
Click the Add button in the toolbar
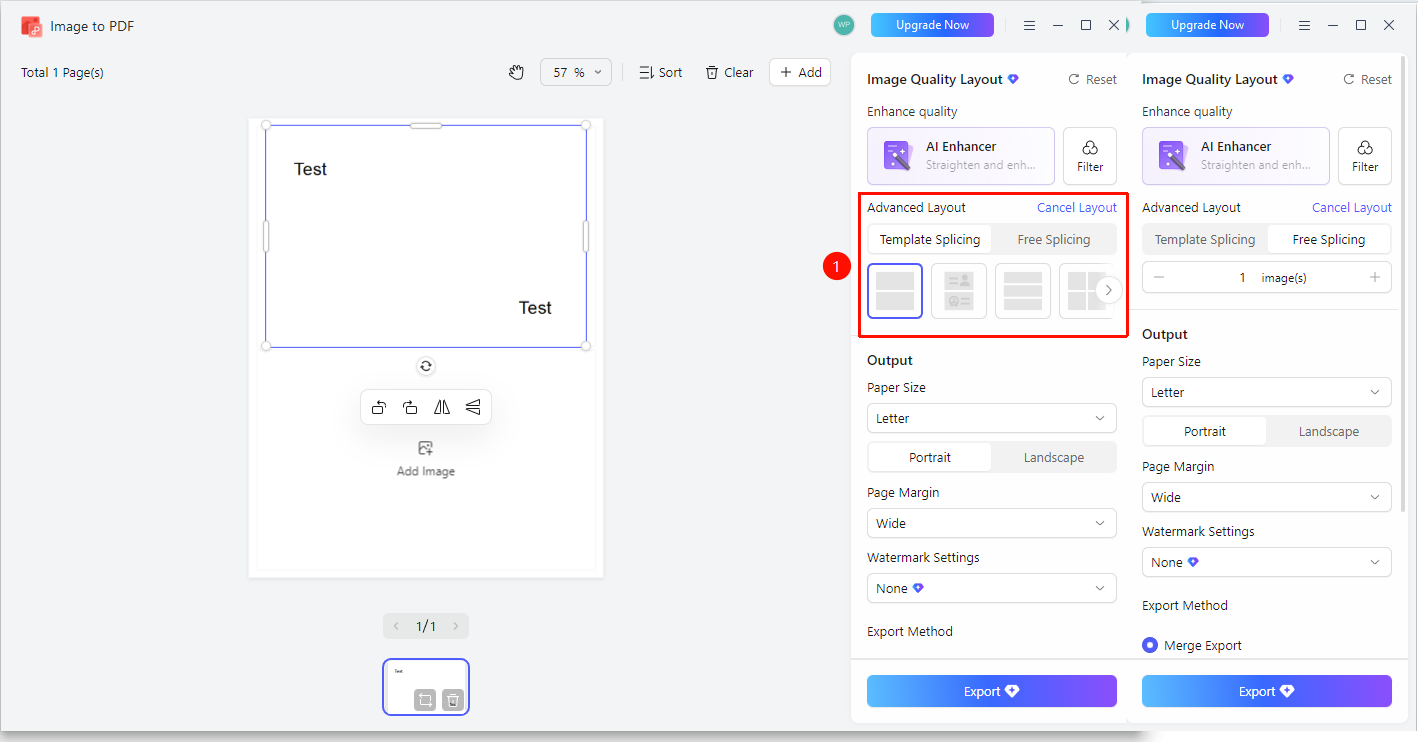[800, 72]
